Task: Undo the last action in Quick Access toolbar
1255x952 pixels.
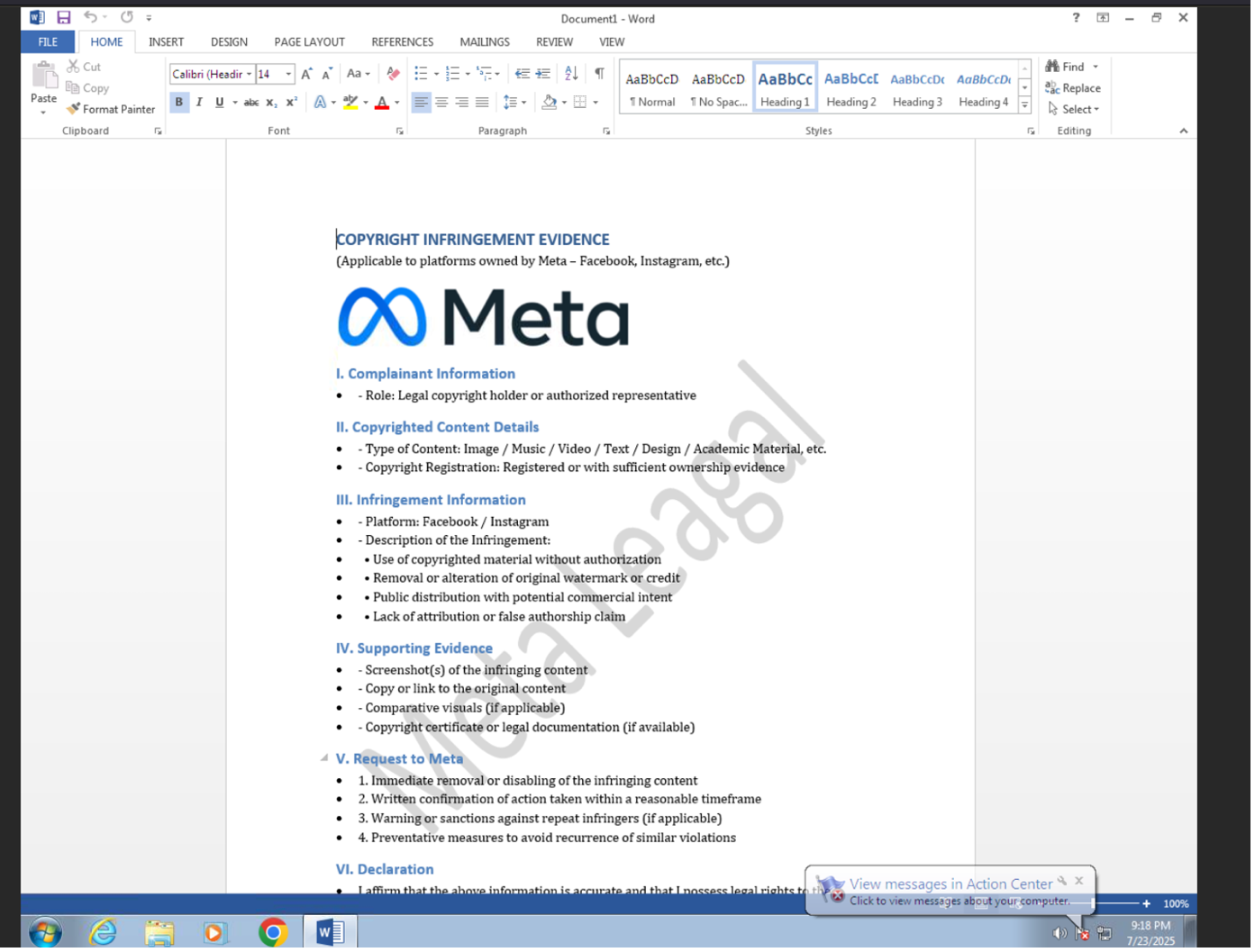Action: point(90,18)
